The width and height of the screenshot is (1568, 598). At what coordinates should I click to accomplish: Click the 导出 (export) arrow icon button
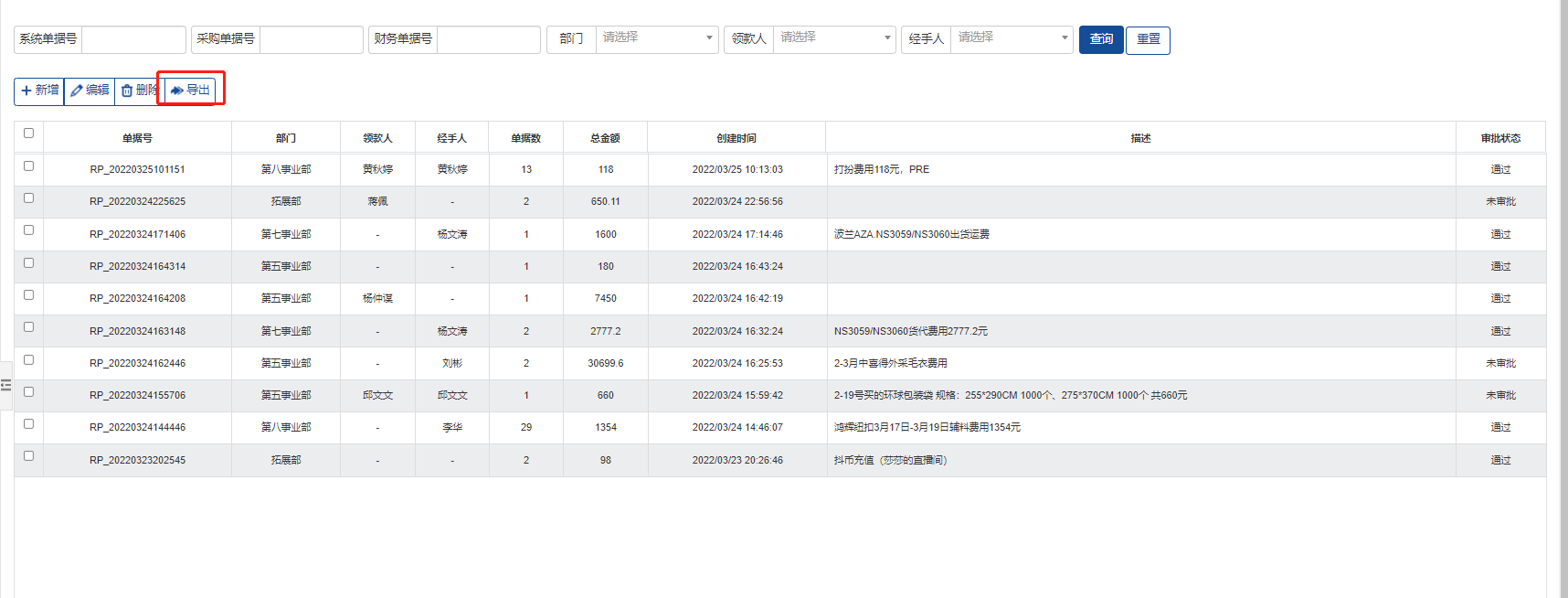tap(190, 91)
